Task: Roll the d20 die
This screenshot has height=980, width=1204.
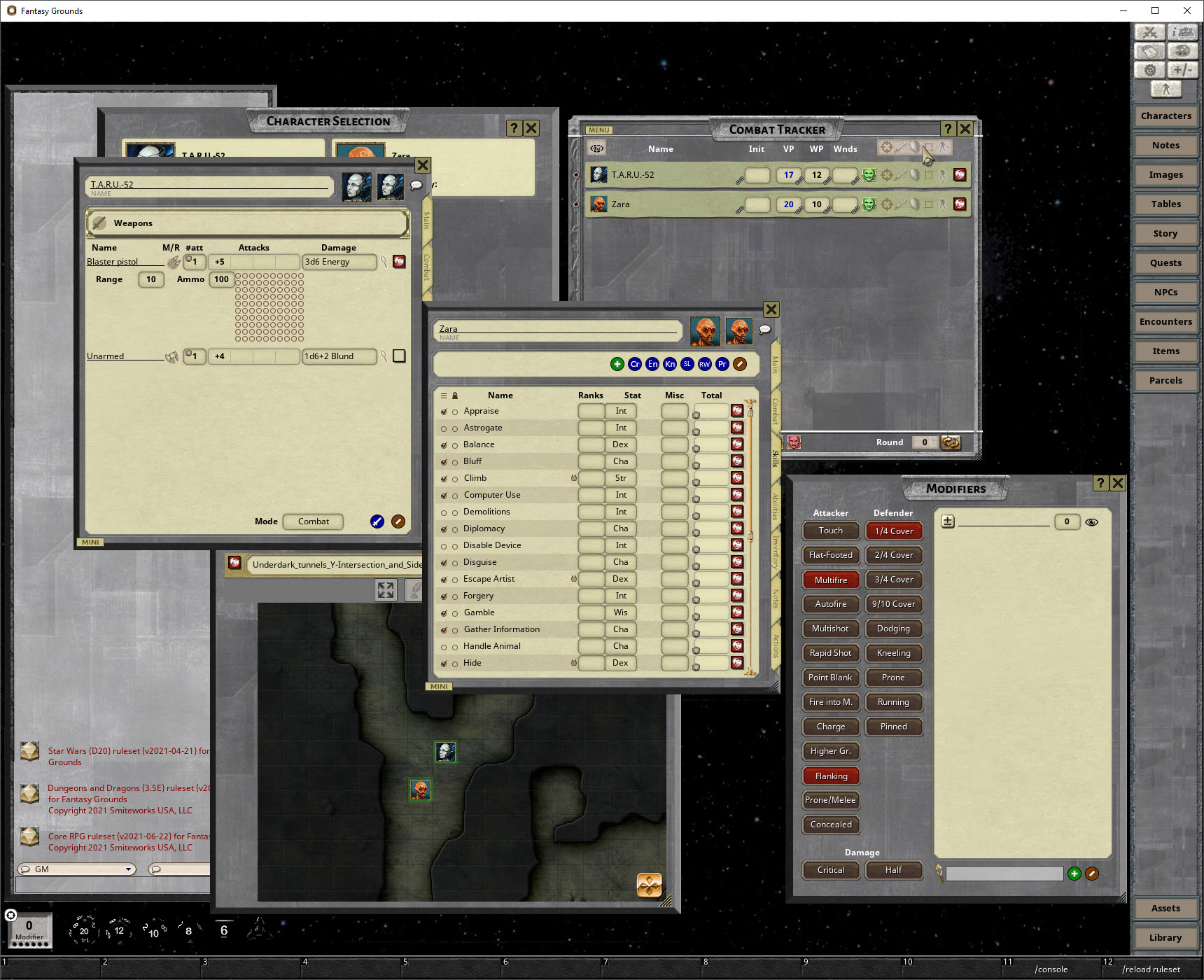Action: (x=84, y=931)
